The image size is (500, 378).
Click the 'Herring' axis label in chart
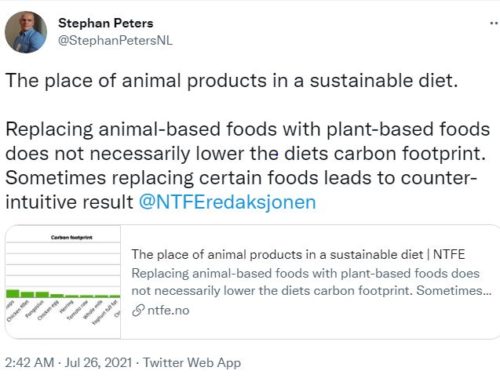point(66,306)
